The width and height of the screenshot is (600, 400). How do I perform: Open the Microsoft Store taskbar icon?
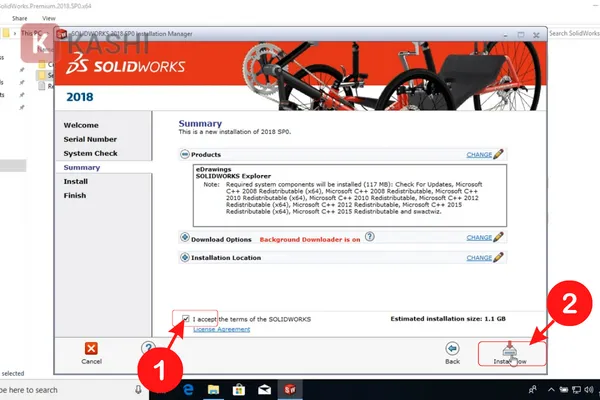239,390
